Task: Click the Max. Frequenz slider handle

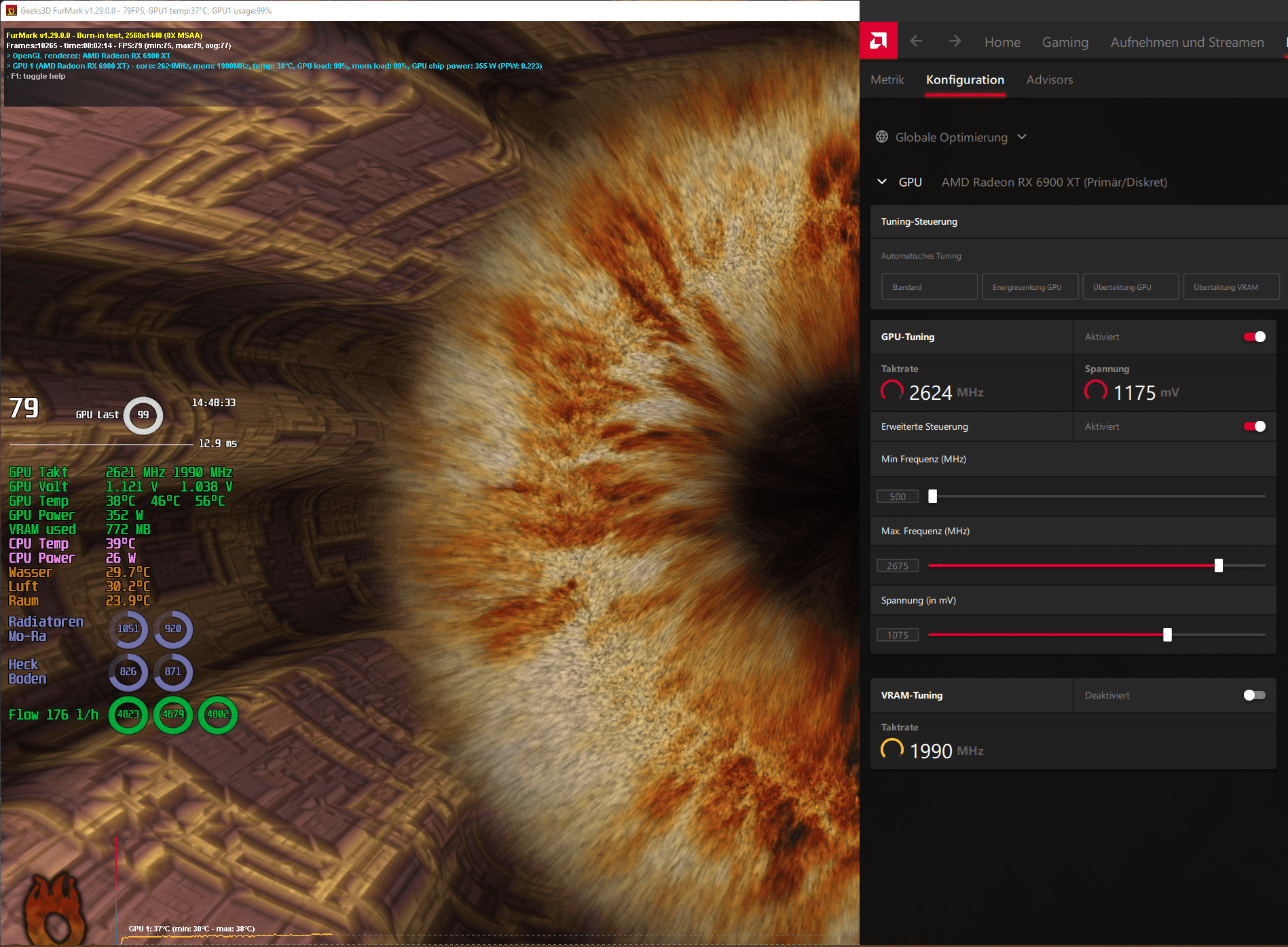Action: tap(1218, 565)
